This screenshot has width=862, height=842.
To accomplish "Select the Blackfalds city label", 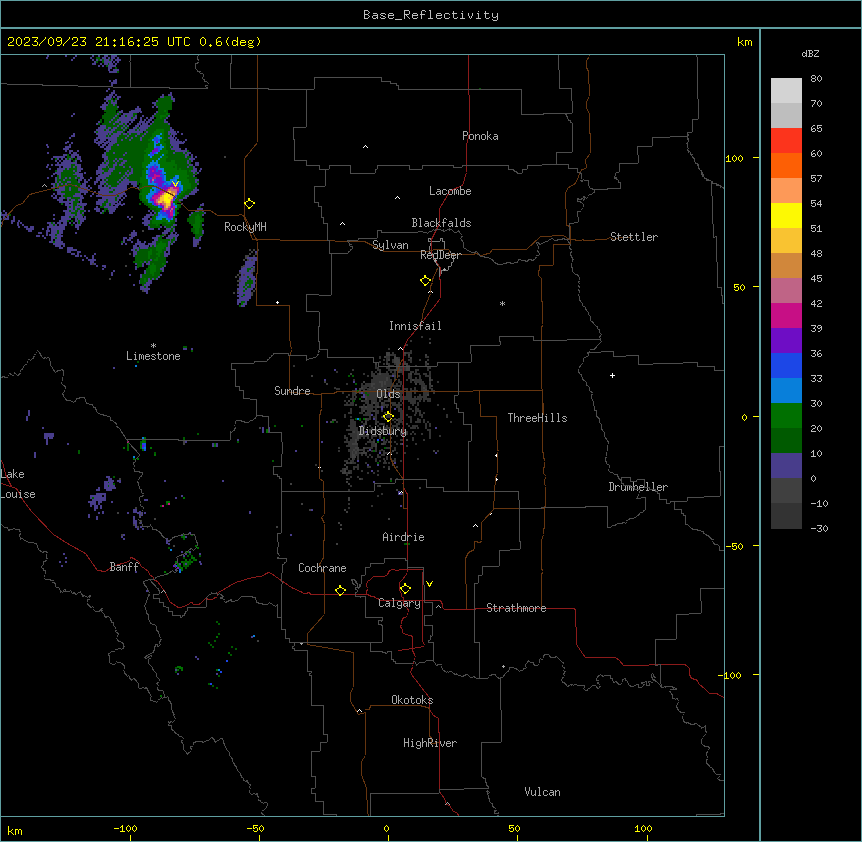I will coord(441,223).
